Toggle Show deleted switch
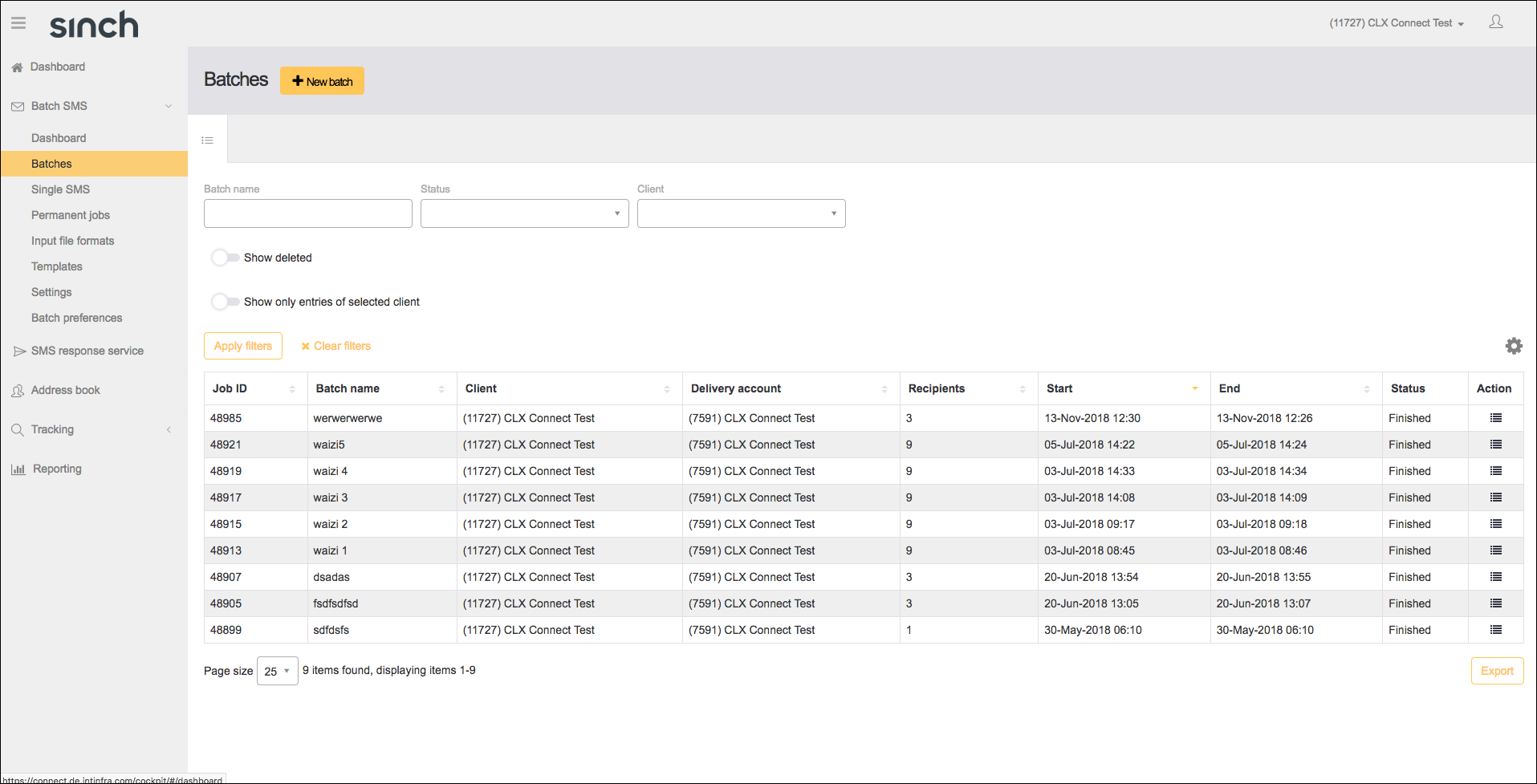 point(225,258)
